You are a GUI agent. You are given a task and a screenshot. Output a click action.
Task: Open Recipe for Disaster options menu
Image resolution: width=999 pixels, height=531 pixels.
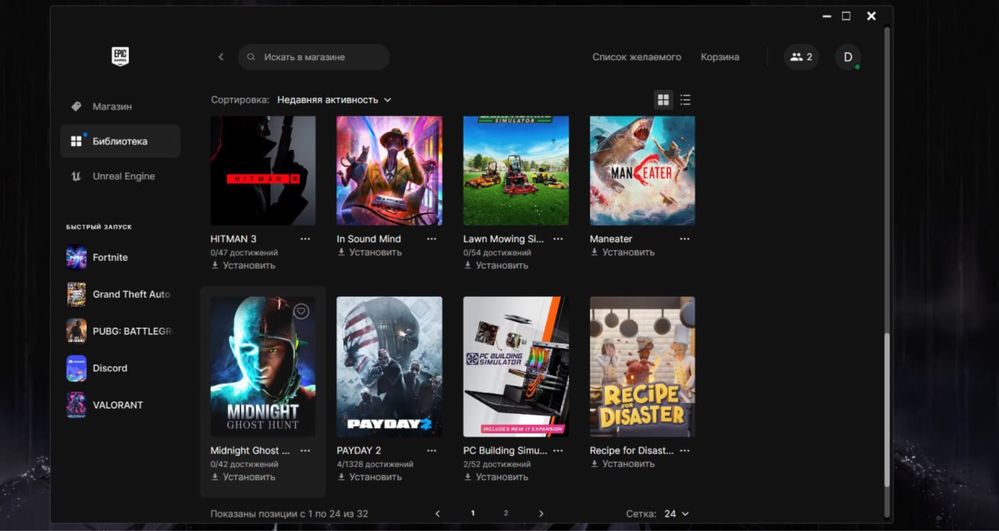[684, 451]
